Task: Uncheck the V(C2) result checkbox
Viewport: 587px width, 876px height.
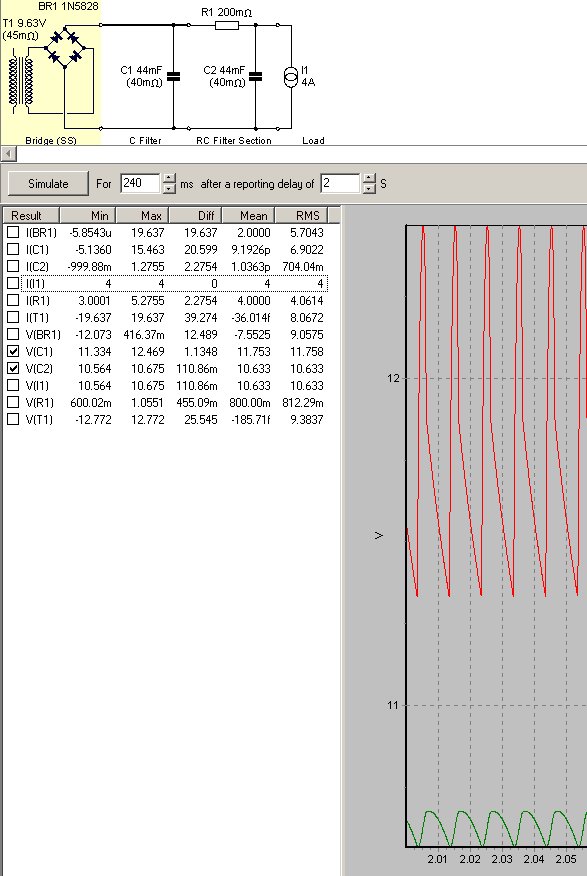Action: [x=13, y=368]
